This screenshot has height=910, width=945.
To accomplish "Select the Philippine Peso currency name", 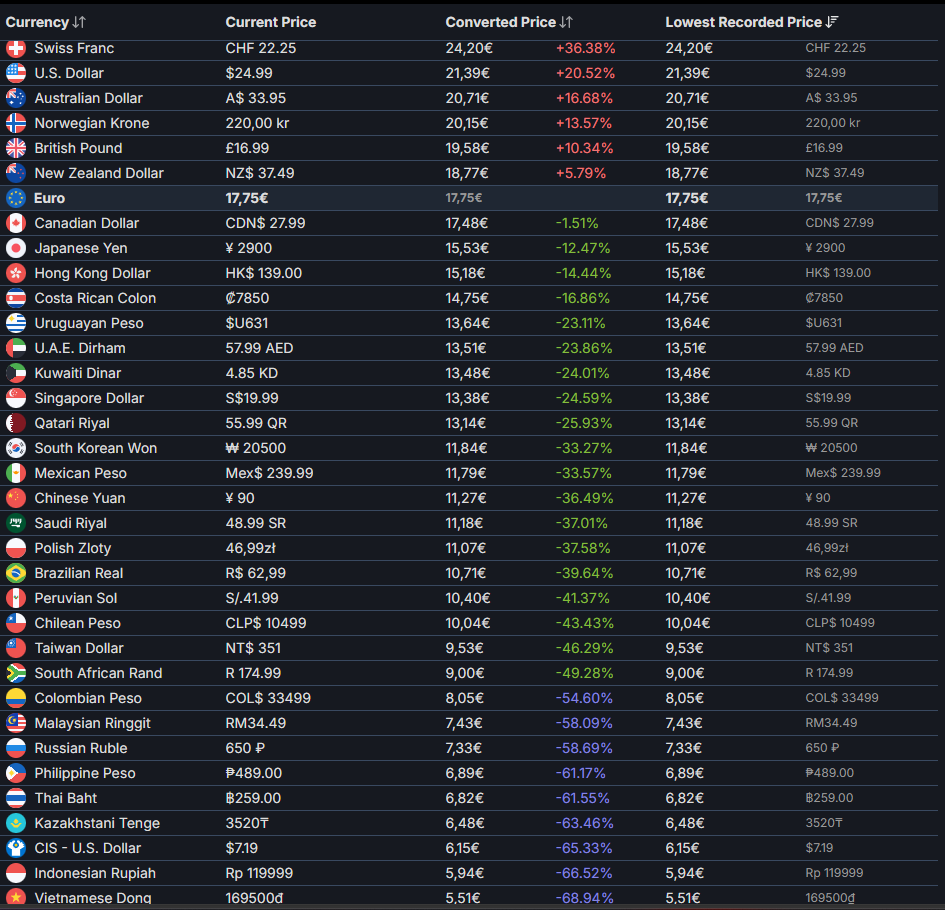I will pos(85,773).
